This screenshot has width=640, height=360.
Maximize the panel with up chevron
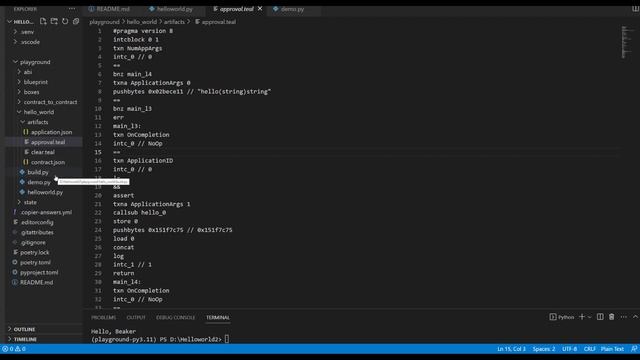[x=635, y=317]
